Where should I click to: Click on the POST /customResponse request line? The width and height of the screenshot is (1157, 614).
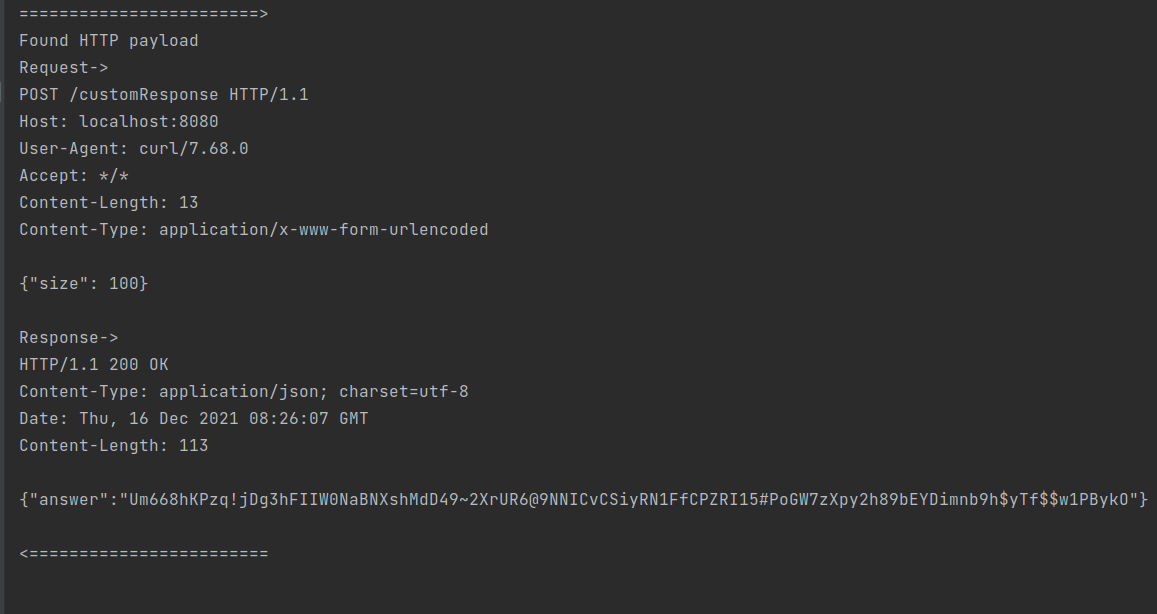click(164, 94)
